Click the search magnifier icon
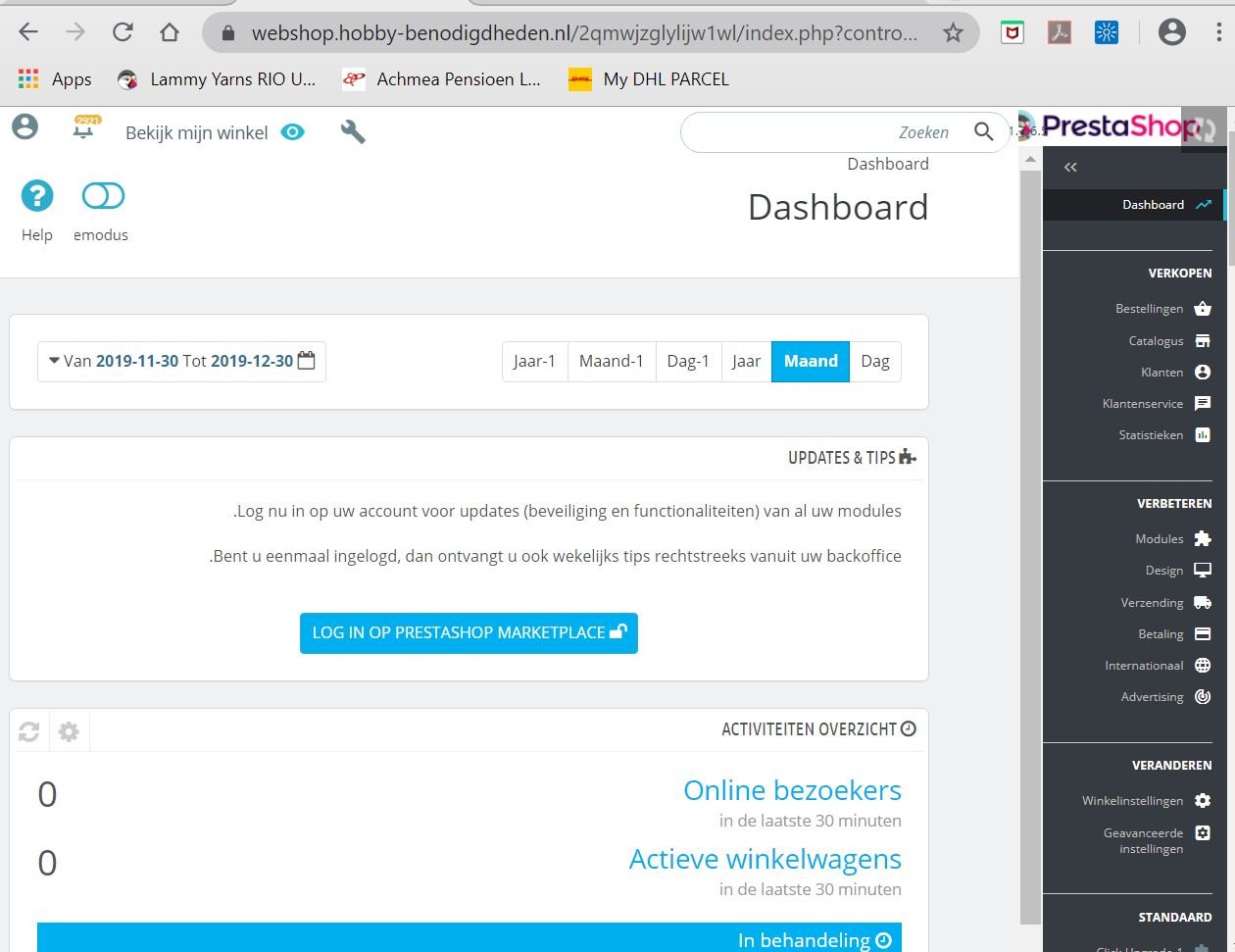Viewport: 1235px width, 952px height. [984, 132]
